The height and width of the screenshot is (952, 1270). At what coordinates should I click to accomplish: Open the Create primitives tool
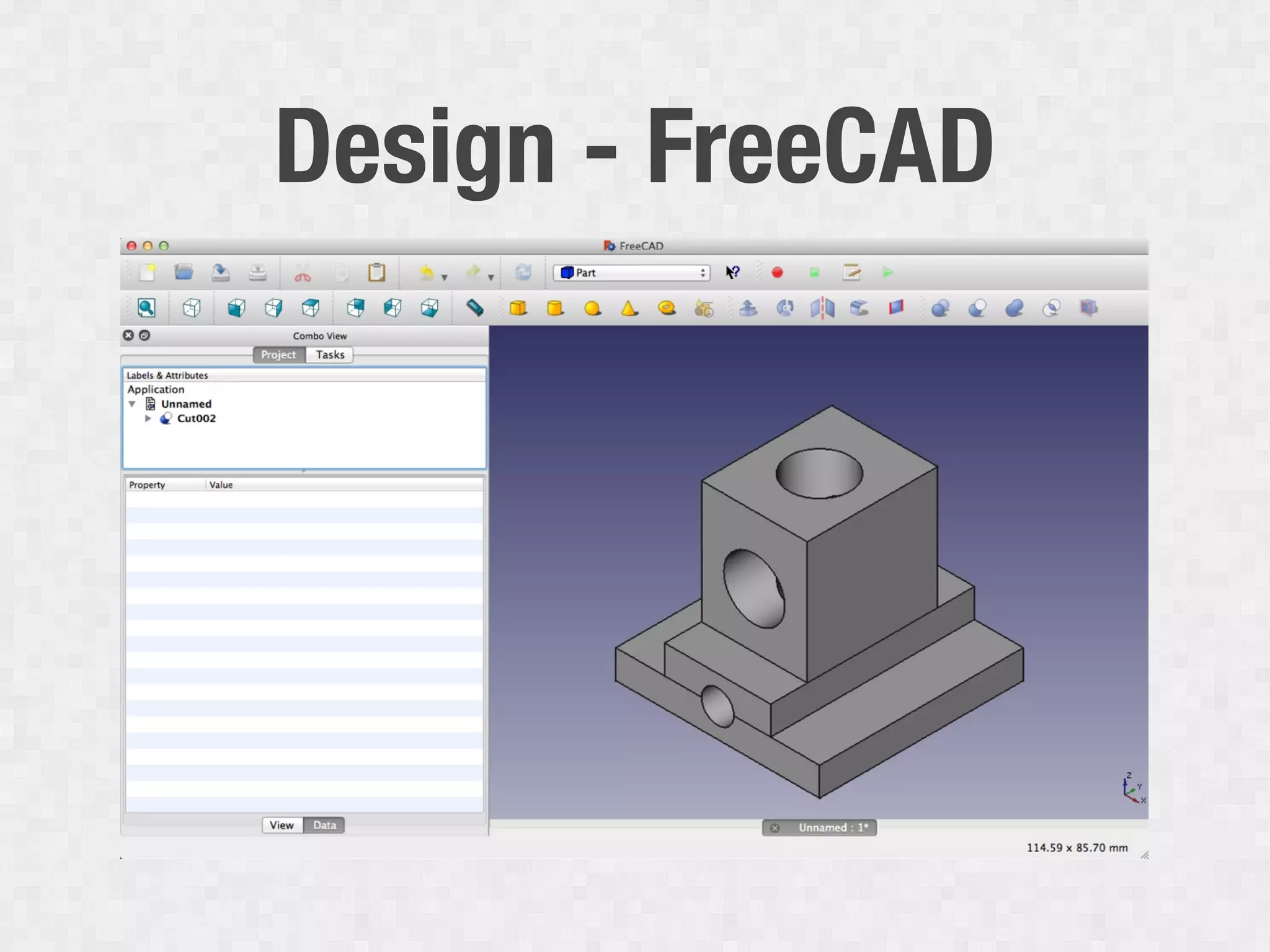pyautogui.click(x=704, y=308)
